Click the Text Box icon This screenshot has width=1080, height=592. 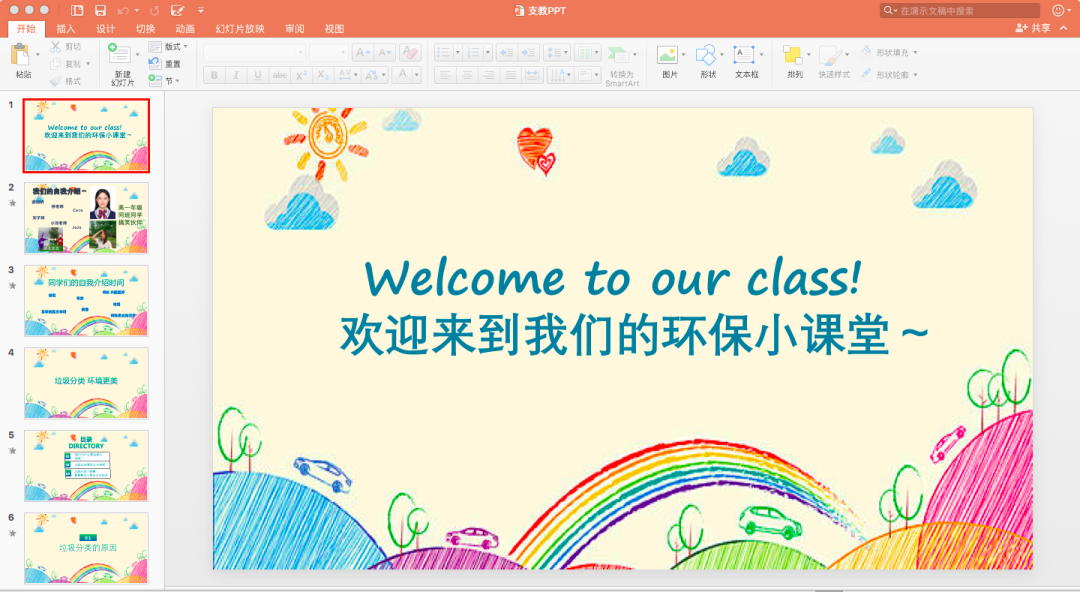(744, 54)
